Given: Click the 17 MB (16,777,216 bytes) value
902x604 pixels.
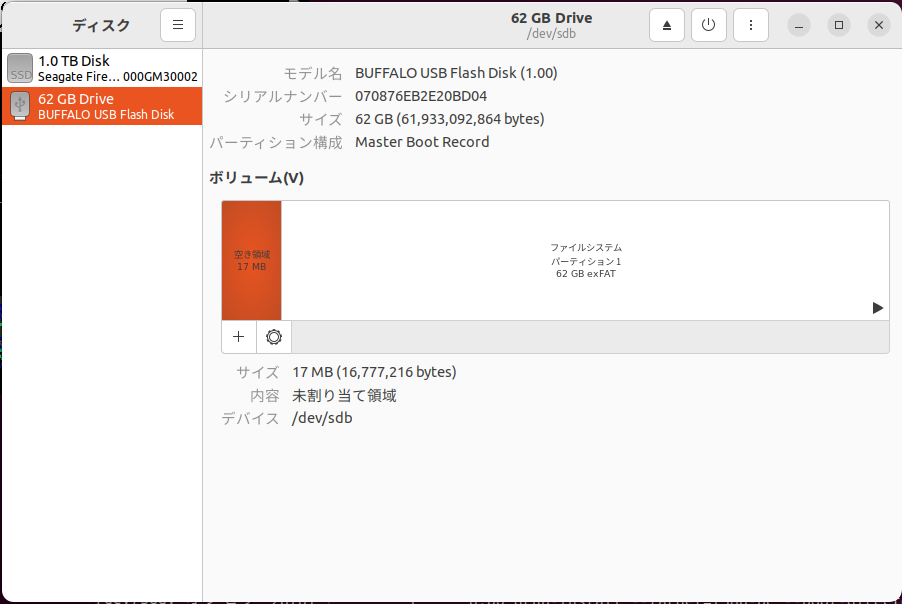Looking at the screenshot, I should (x=374, y=372).
